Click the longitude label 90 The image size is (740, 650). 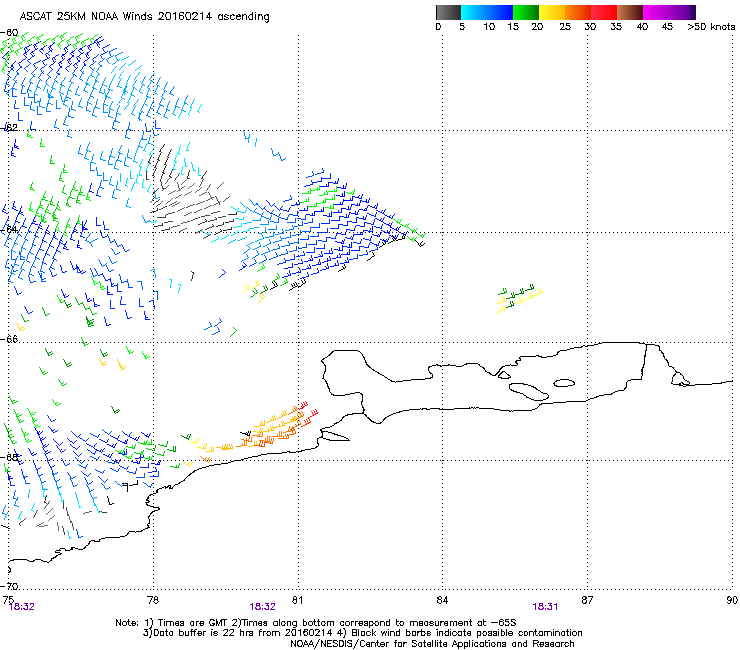click(732, 600)
